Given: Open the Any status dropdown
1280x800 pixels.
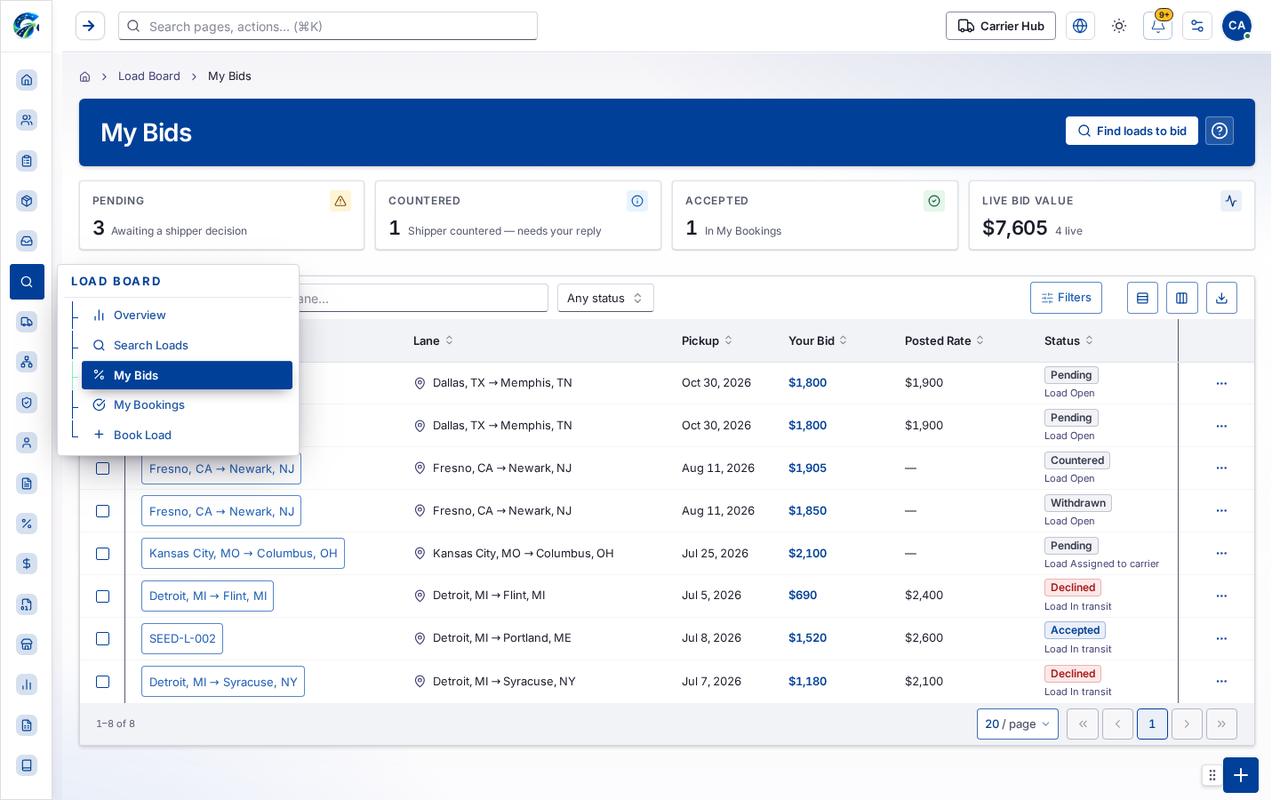Looking at the screenshot, I should (x=605, y=298).
